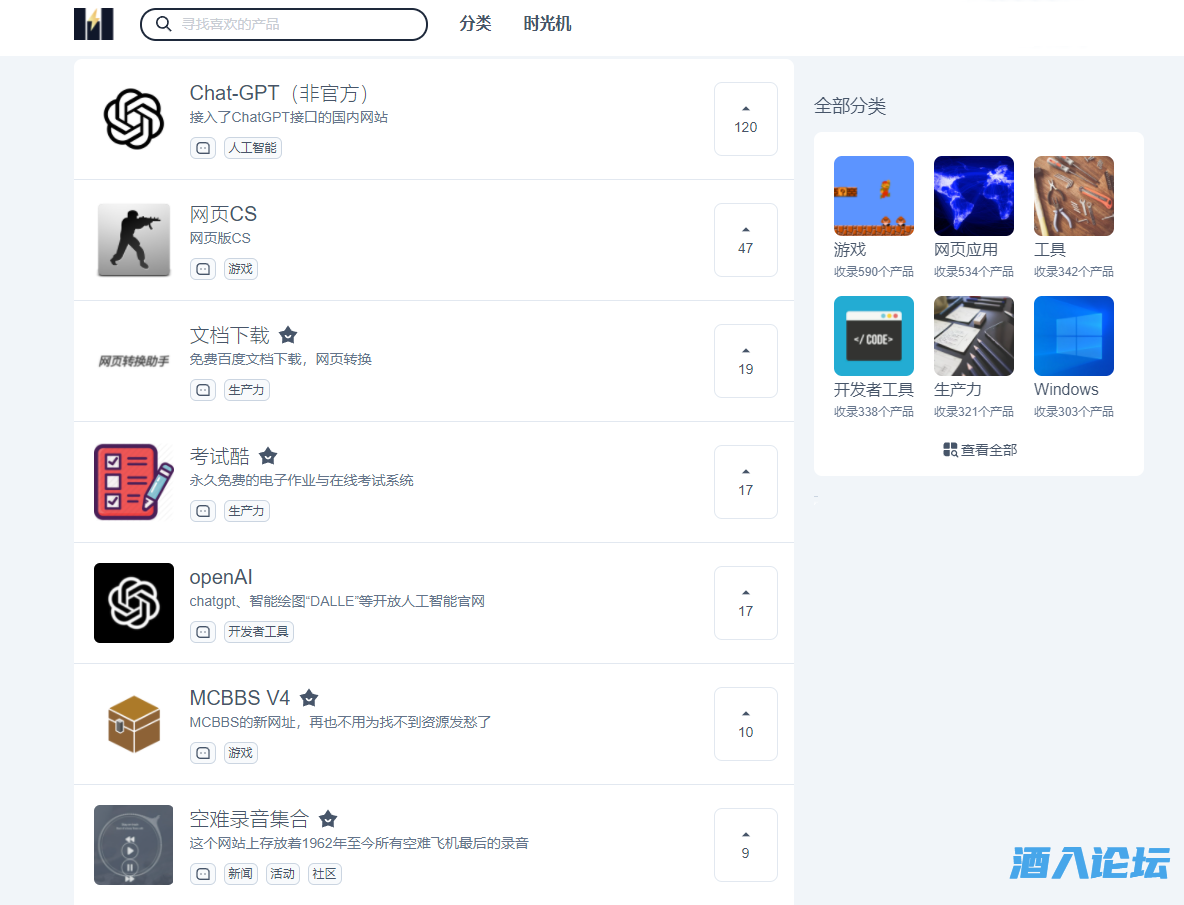The image size is (1184, 905).
Task: Upvote 考试酷 with 17 votes
Action: 746,482
